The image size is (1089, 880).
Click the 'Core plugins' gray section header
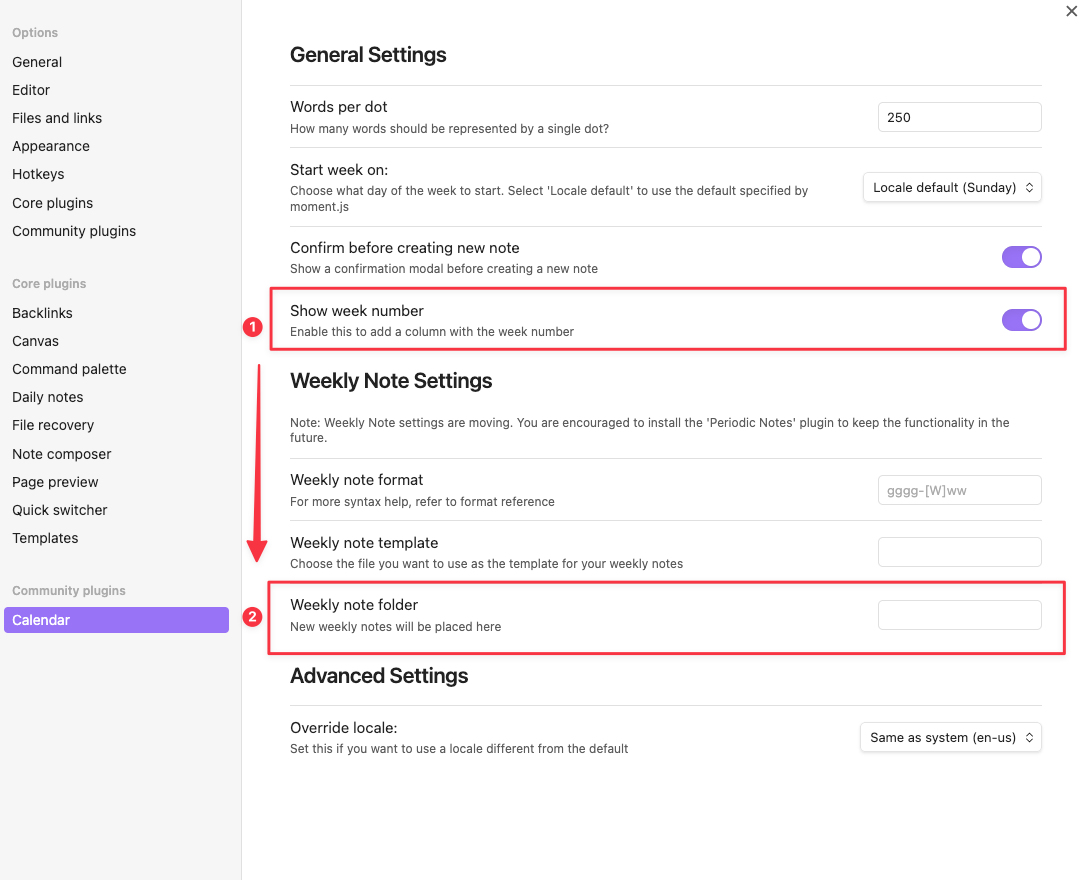[49, 284]
